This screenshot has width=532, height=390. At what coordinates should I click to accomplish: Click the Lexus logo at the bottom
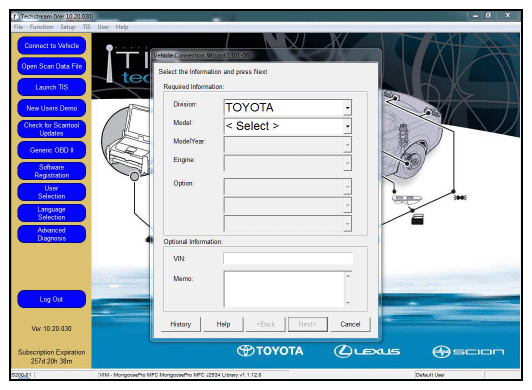click(367, 351)
